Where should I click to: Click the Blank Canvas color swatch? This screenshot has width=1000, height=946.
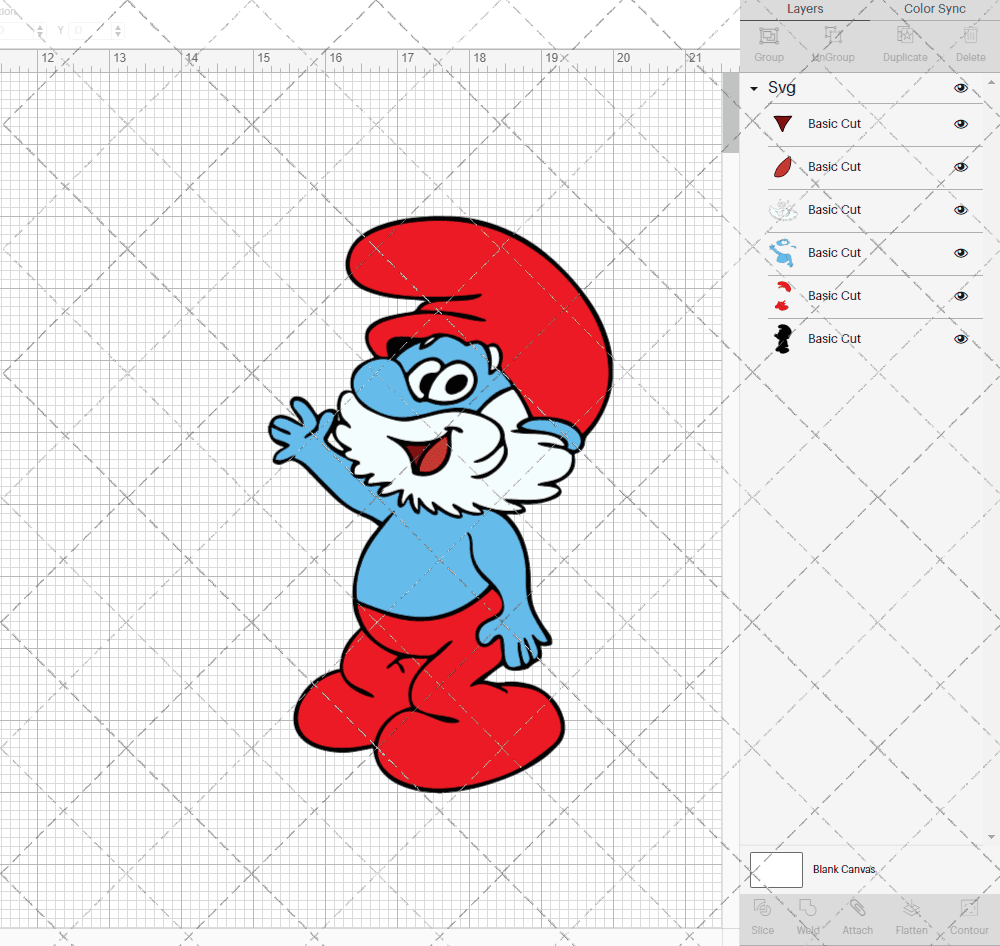tap(776, 869)
